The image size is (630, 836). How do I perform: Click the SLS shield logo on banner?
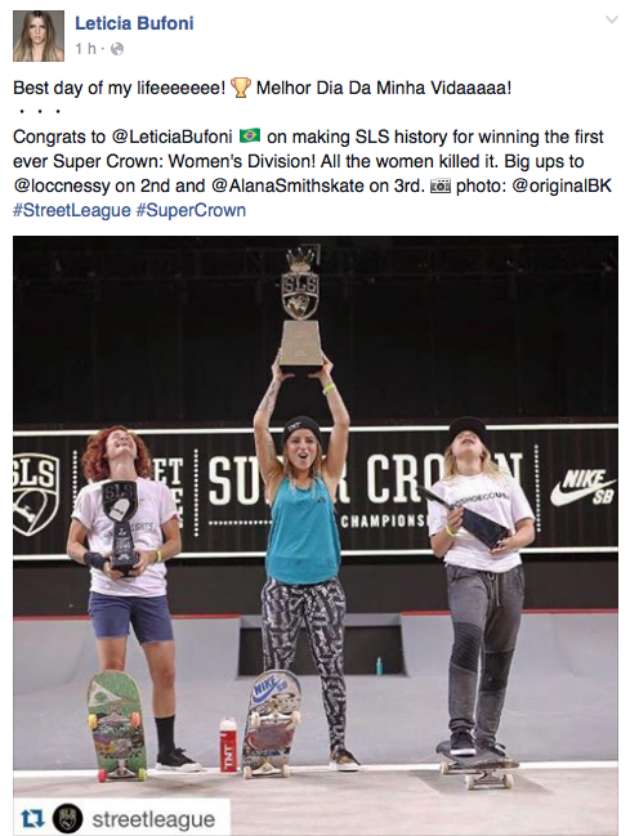pyautogui.click(x=35, y=495)
